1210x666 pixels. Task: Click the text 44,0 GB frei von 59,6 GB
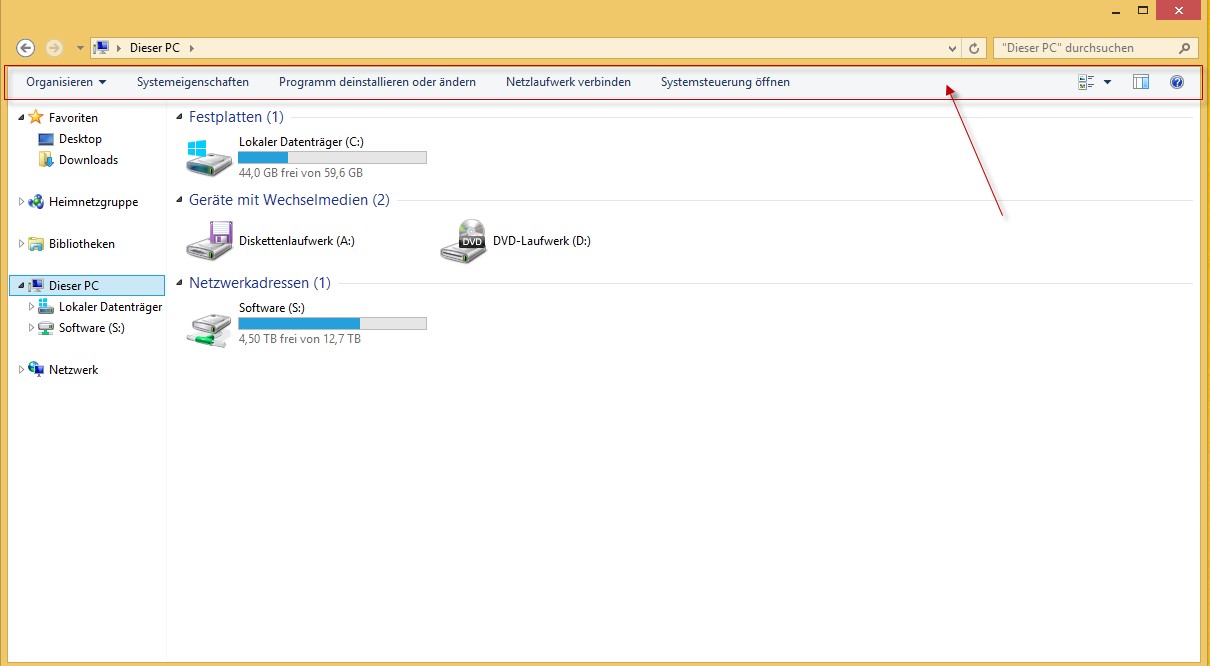pos(300,173)
